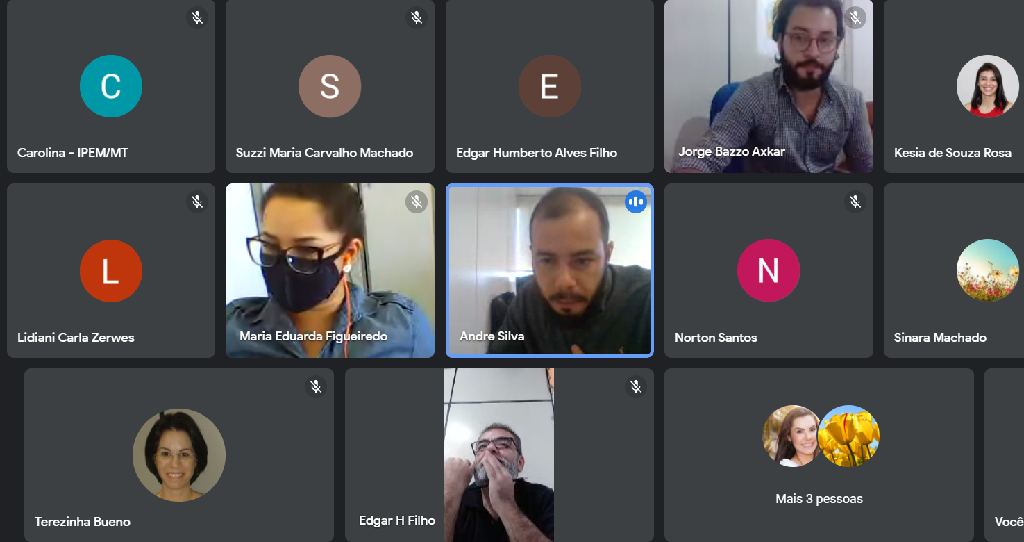Click muted mic icon on Terezinha Bueno tile
Viewport: 1024px width, 542px height.
pyautogui.click(x=315, y=387)
